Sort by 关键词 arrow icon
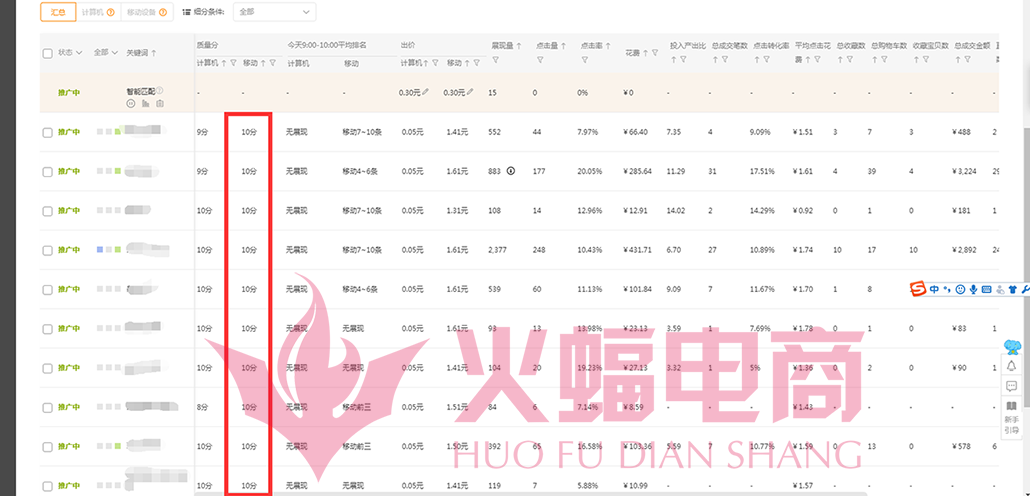The image size is (1030, 496). (x=154, y=53)
